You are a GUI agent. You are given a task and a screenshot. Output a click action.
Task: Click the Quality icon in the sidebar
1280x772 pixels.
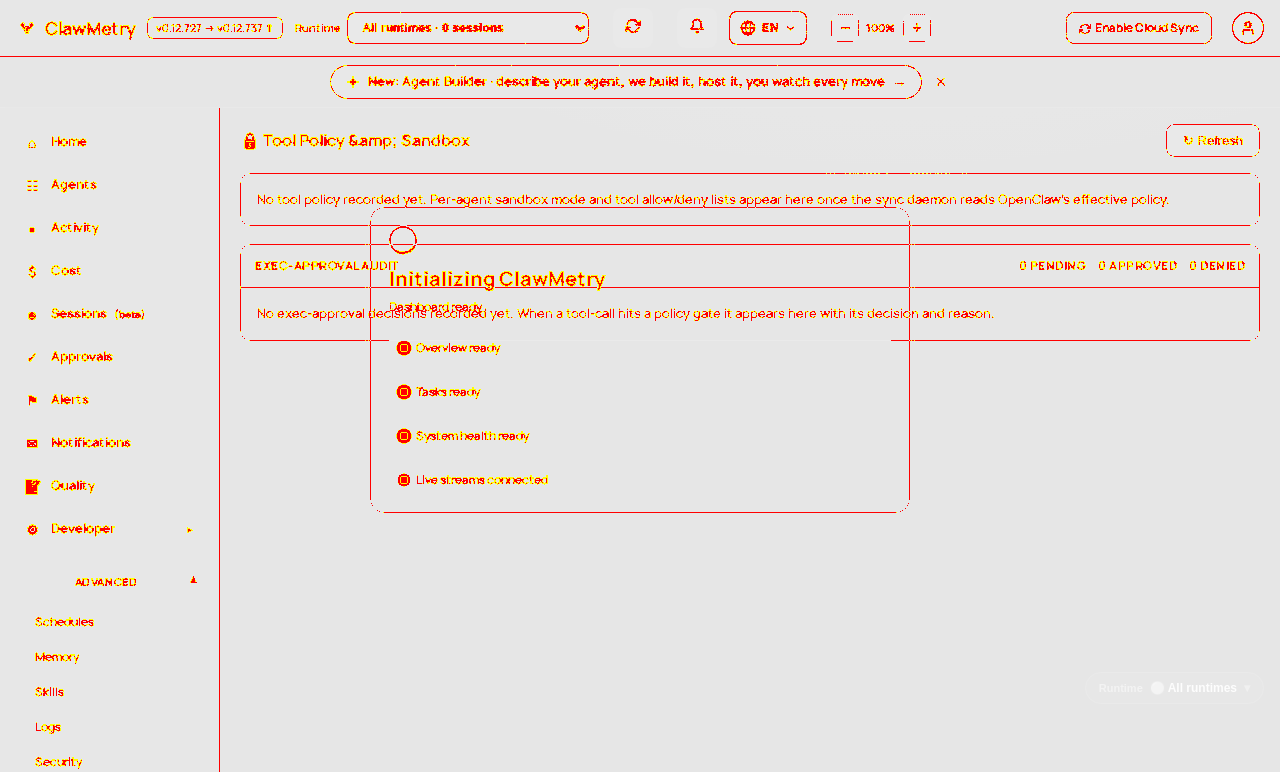pos(32,486)
